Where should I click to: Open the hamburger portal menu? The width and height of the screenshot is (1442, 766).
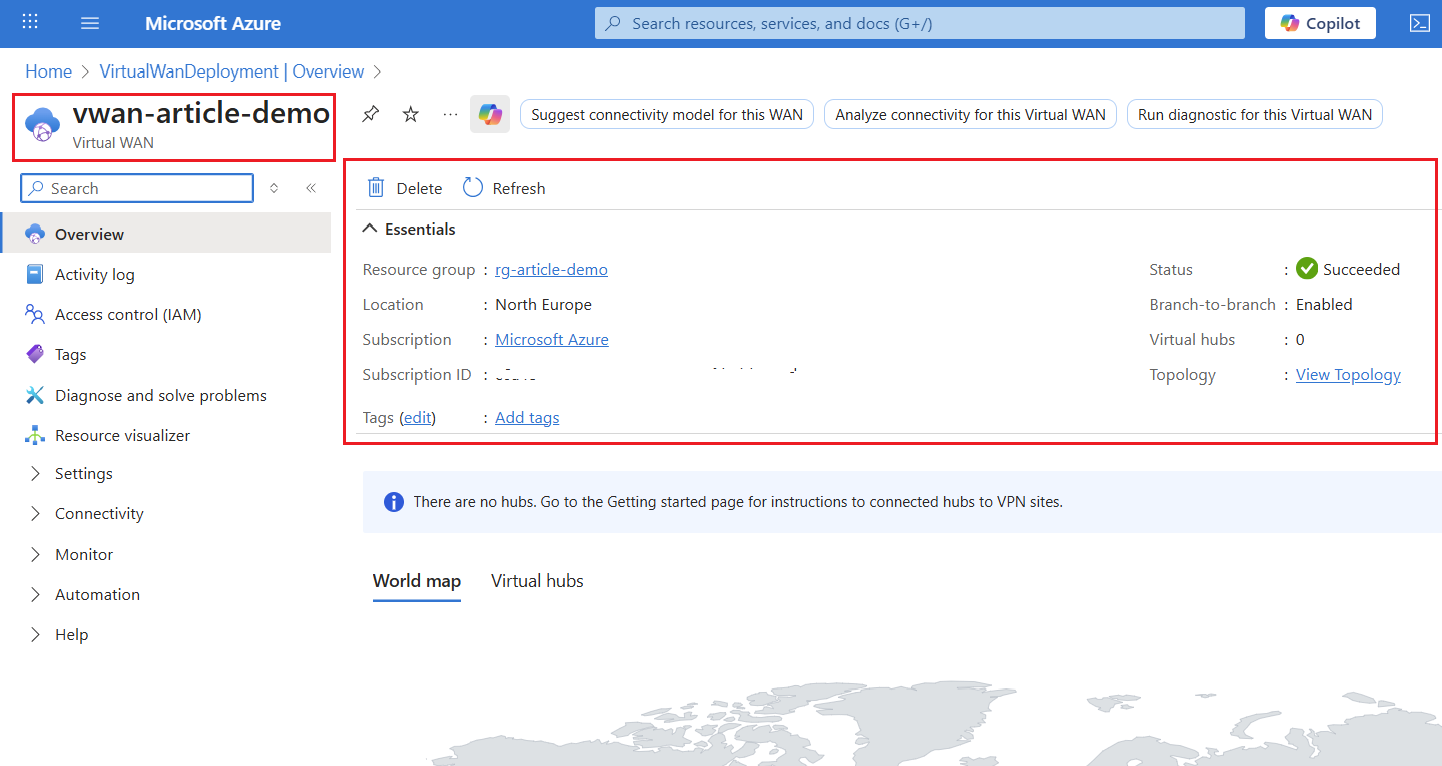[90, 23]
